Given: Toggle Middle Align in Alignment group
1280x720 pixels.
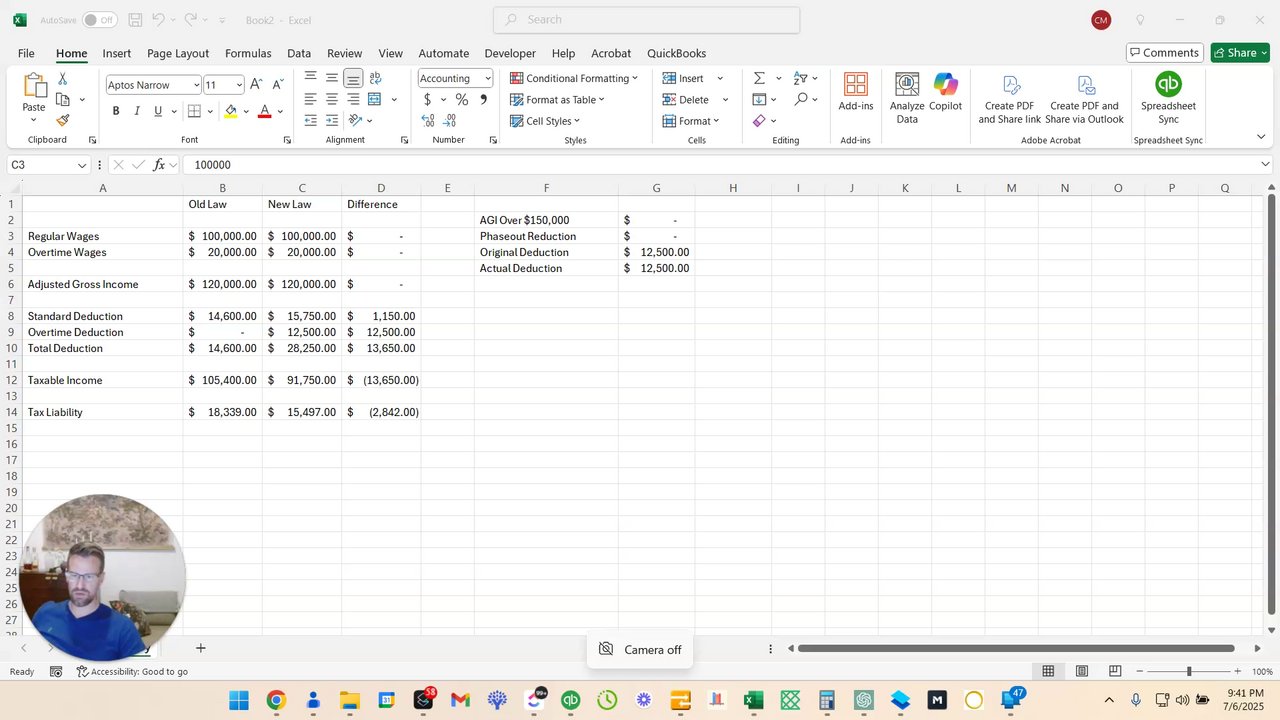Looking at the screenshot, I should click(332, 78).
